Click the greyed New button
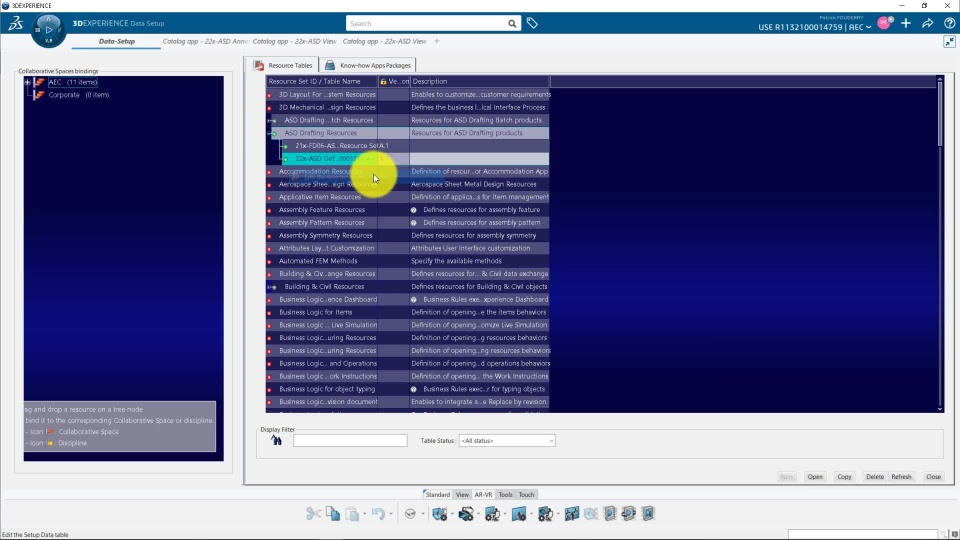The image size is (960, 540). pos(786,476)
